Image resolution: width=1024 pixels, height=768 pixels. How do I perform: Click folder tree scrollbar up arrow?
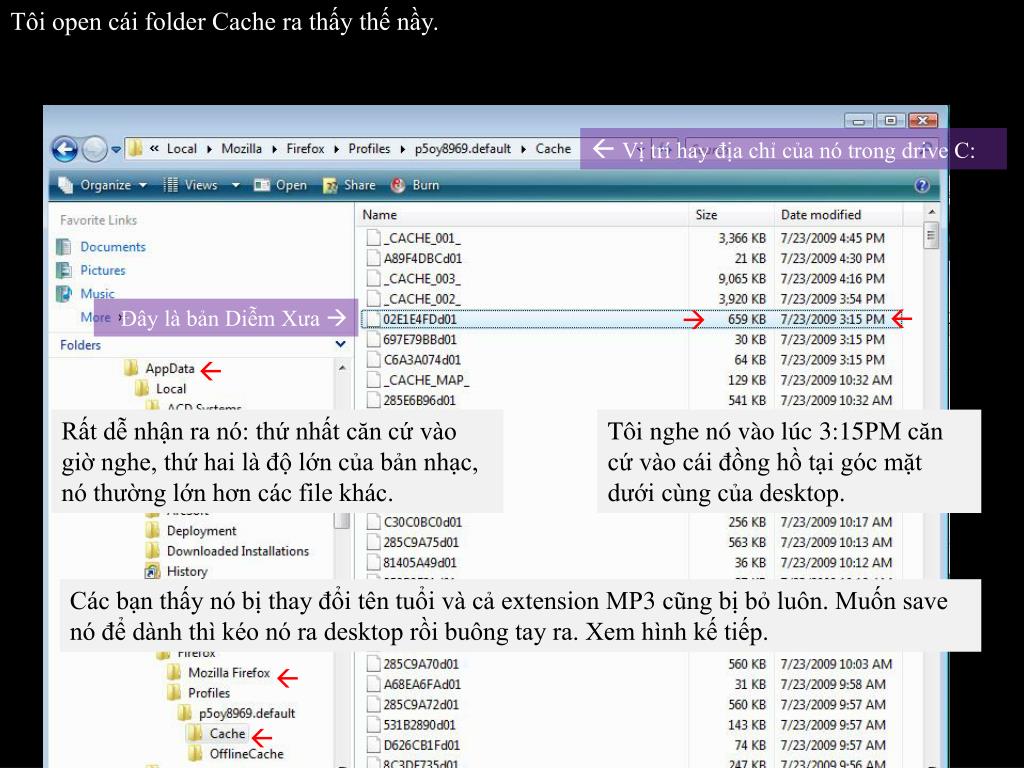pyautogui.click(x=342, y=368)
